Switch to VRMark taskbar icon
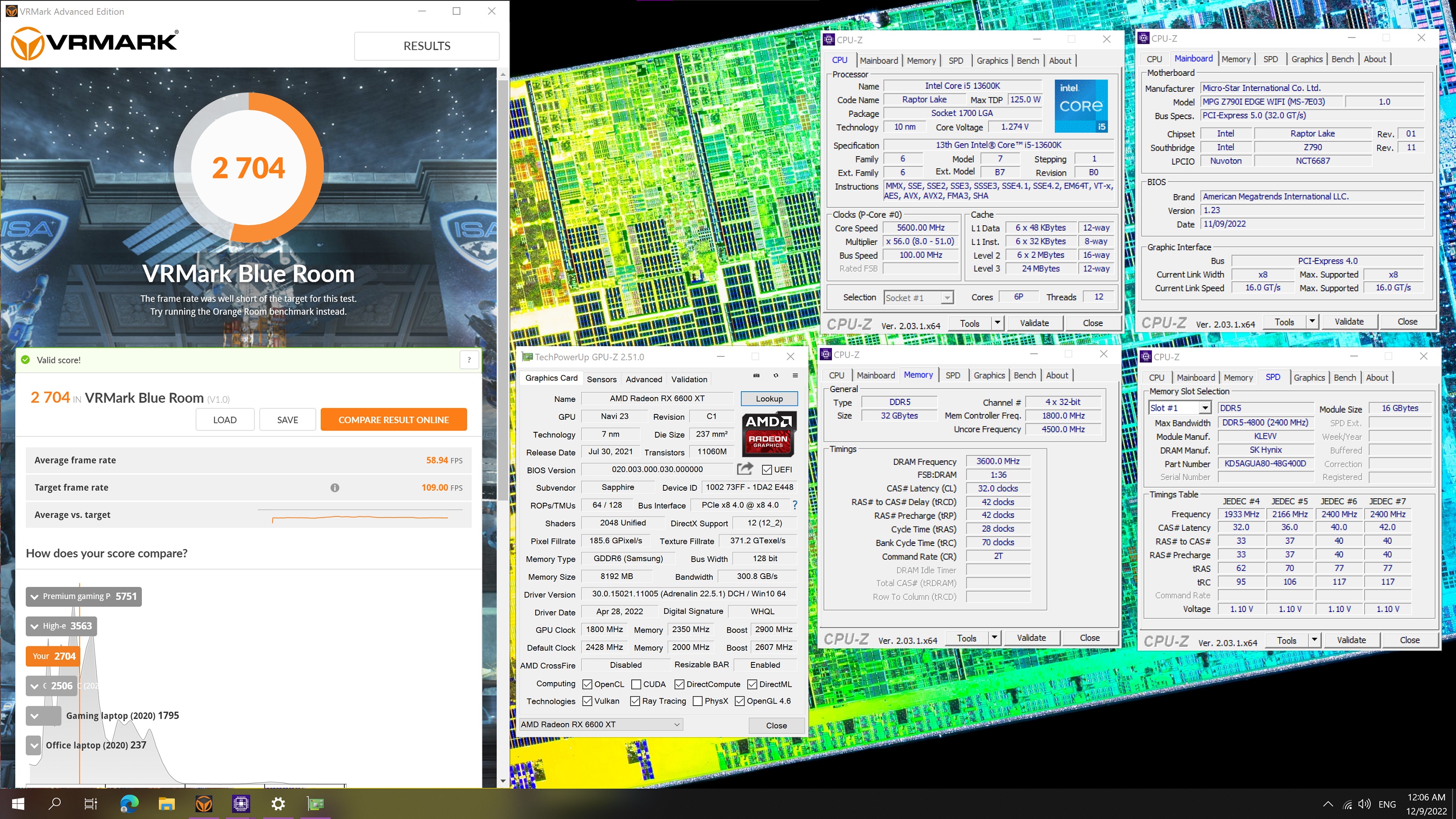 click(203, 804)
